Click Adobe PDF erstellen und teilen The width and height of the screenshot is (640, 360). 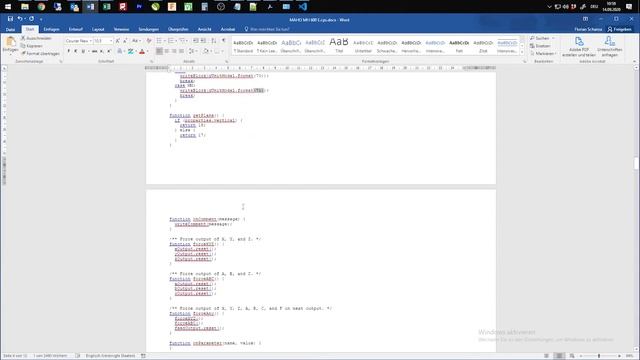coord(579,47)
